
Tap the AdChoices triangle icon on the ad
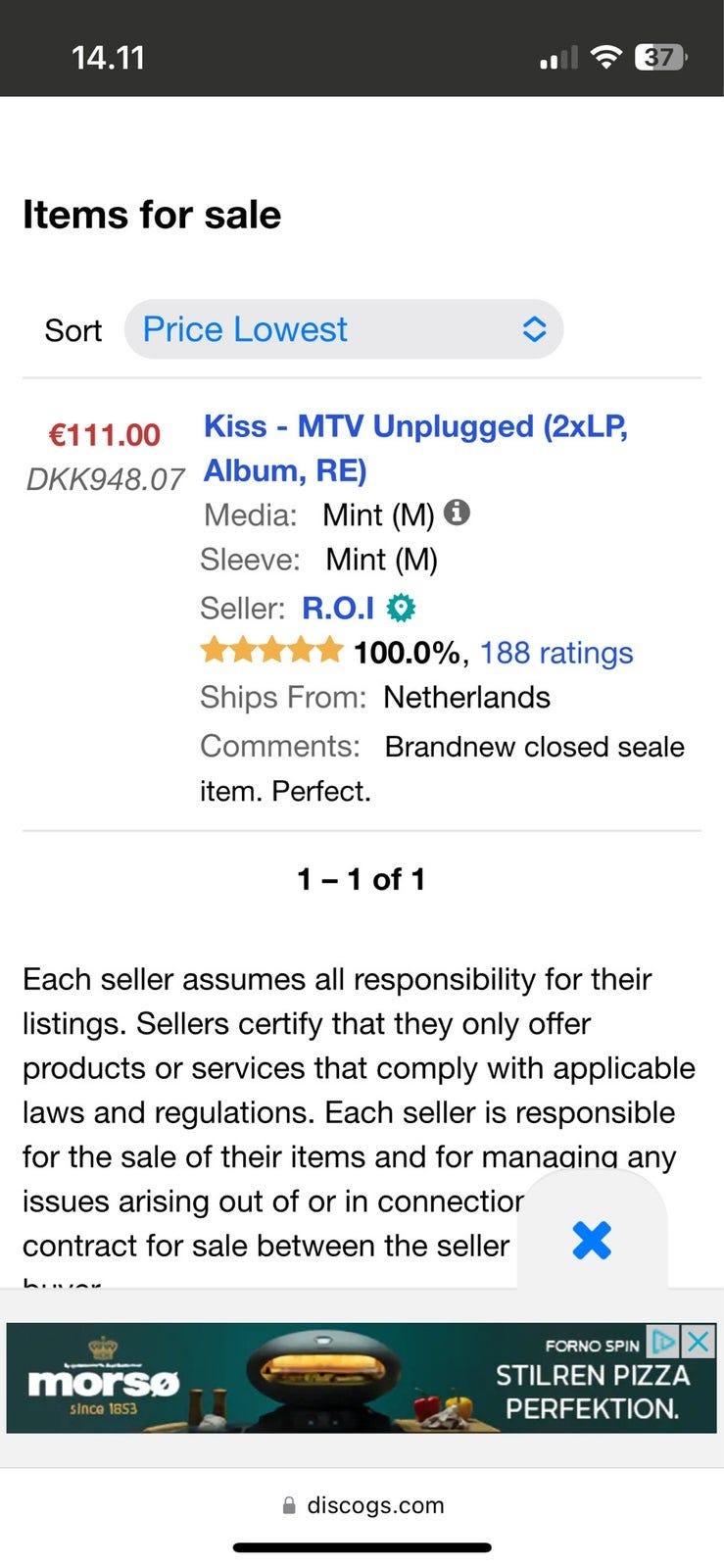pos(663,1341)
